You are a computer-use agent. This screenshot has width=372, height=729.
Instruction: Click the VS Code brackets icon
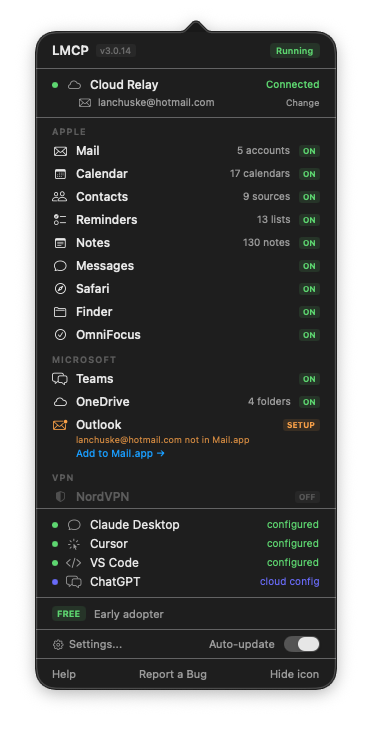click(73, 563)
